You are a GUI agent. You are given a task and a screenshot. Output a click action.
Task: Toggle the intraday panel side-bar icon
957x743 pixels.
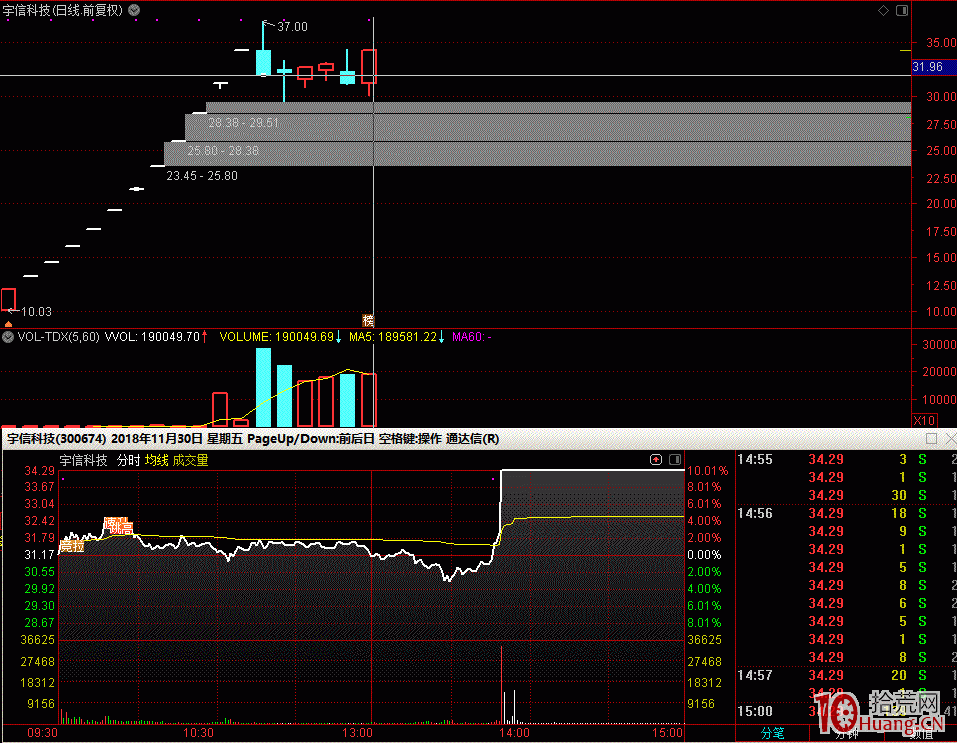tap(674, 460)
